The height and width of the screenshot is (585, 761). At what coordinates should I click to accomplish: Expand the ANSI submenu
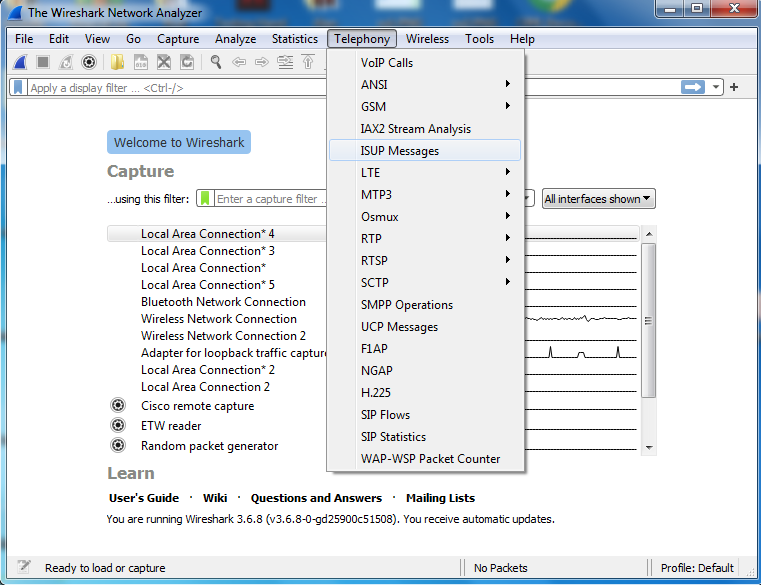tap(425, 84)
